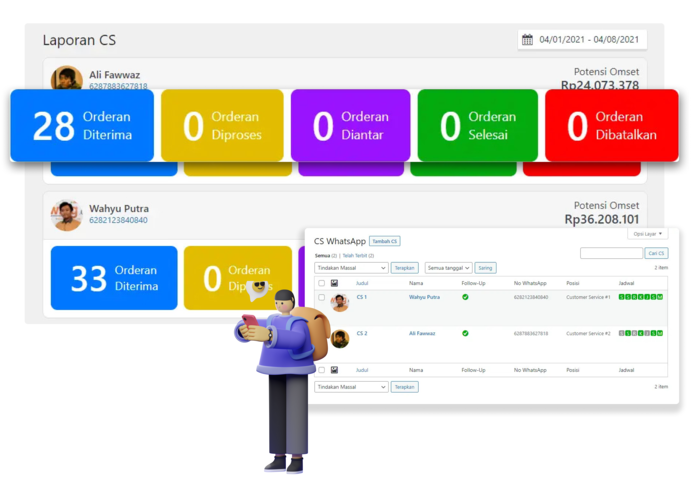Click the green Follow-Up check icon for CS 2

click(465, 333)
